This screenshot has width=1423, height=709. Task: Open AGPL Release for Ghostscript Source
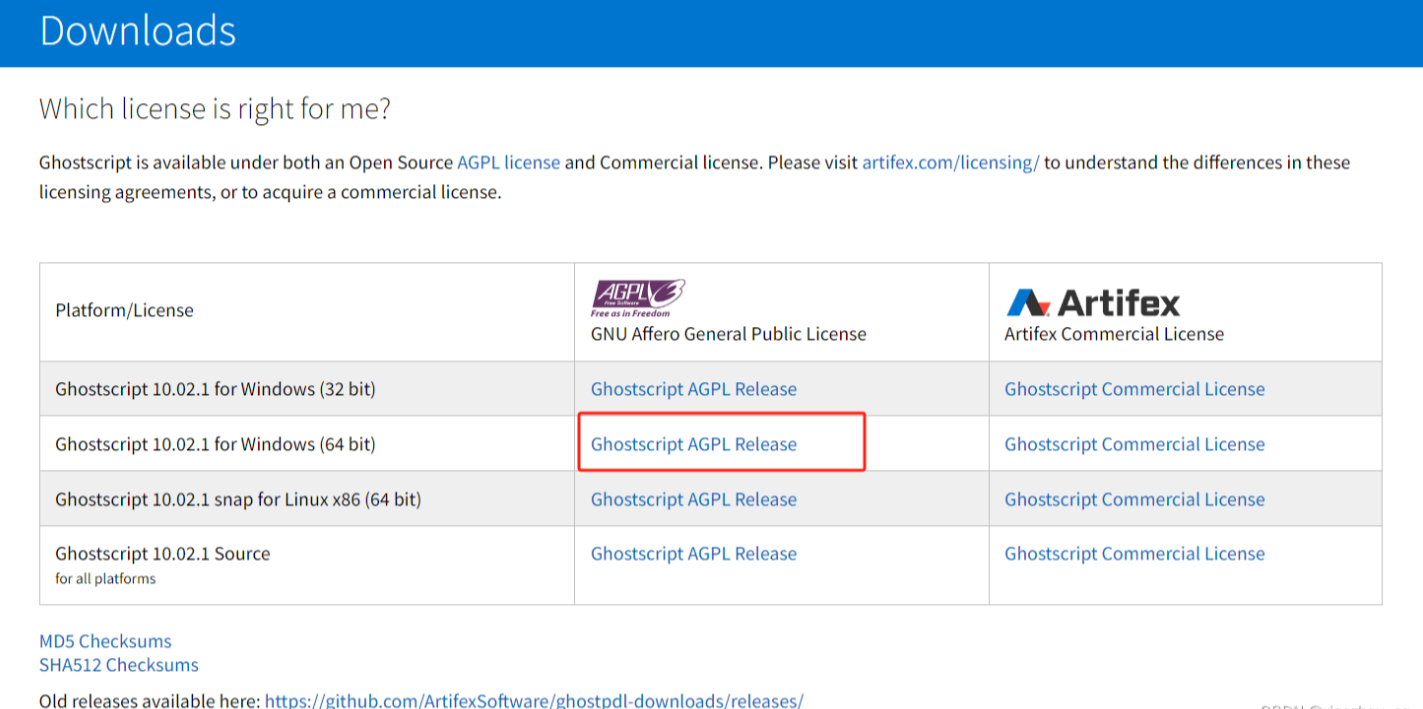(693, 553)
